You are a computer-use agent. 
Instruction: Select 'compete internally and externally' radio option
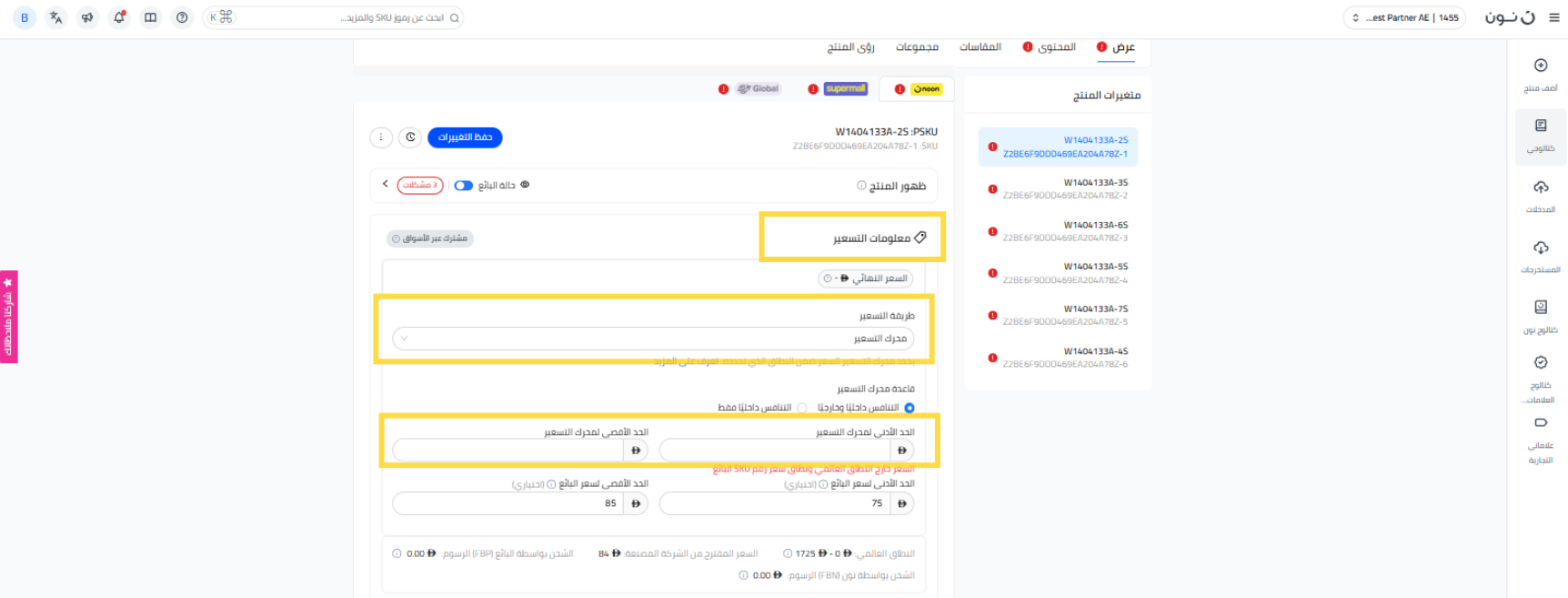click(909, 408)
